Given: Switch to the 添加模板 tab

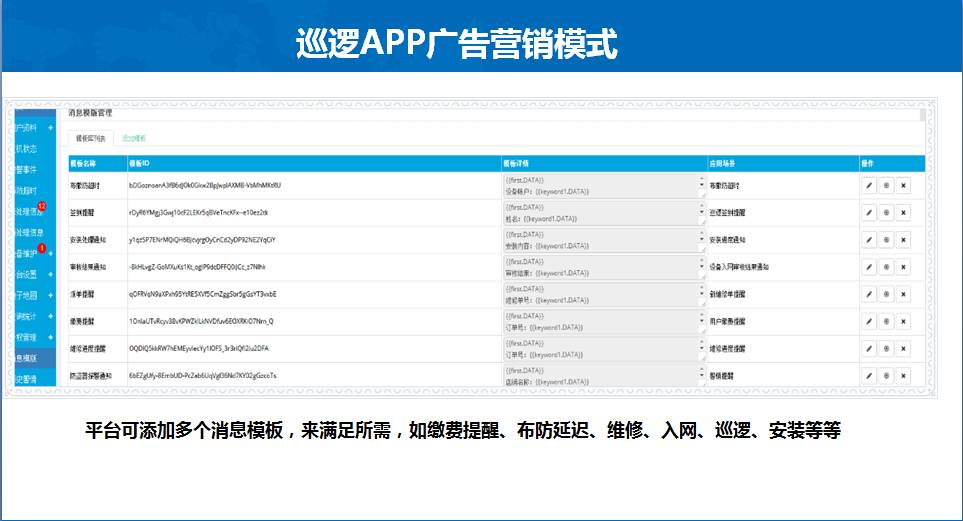Looking at the screenshot, I should (x=134, y=138).
